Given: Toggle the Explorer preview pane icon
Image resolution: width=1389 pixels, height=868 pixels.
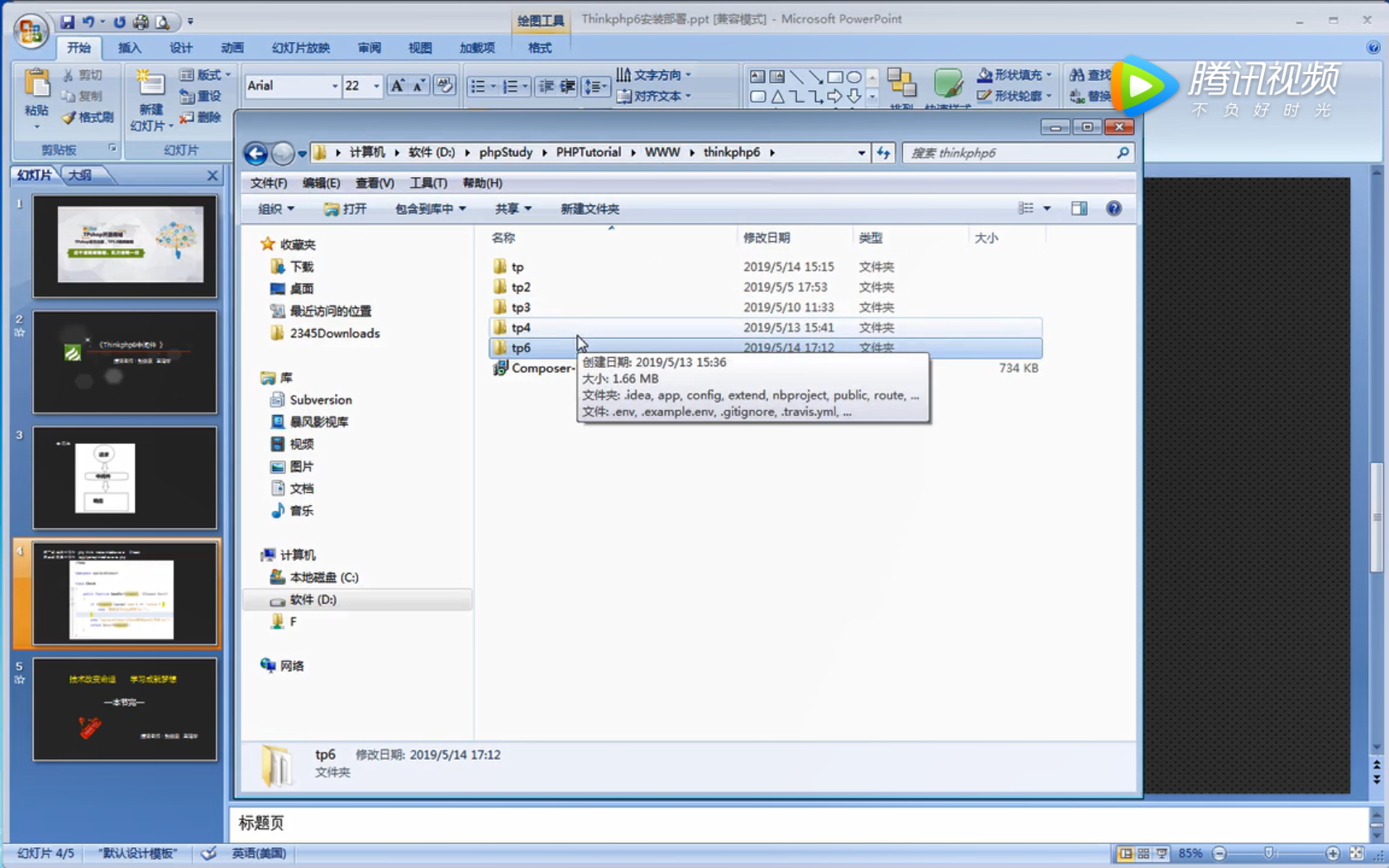Looking at the screenshot, I should [x=1079, y=208].
